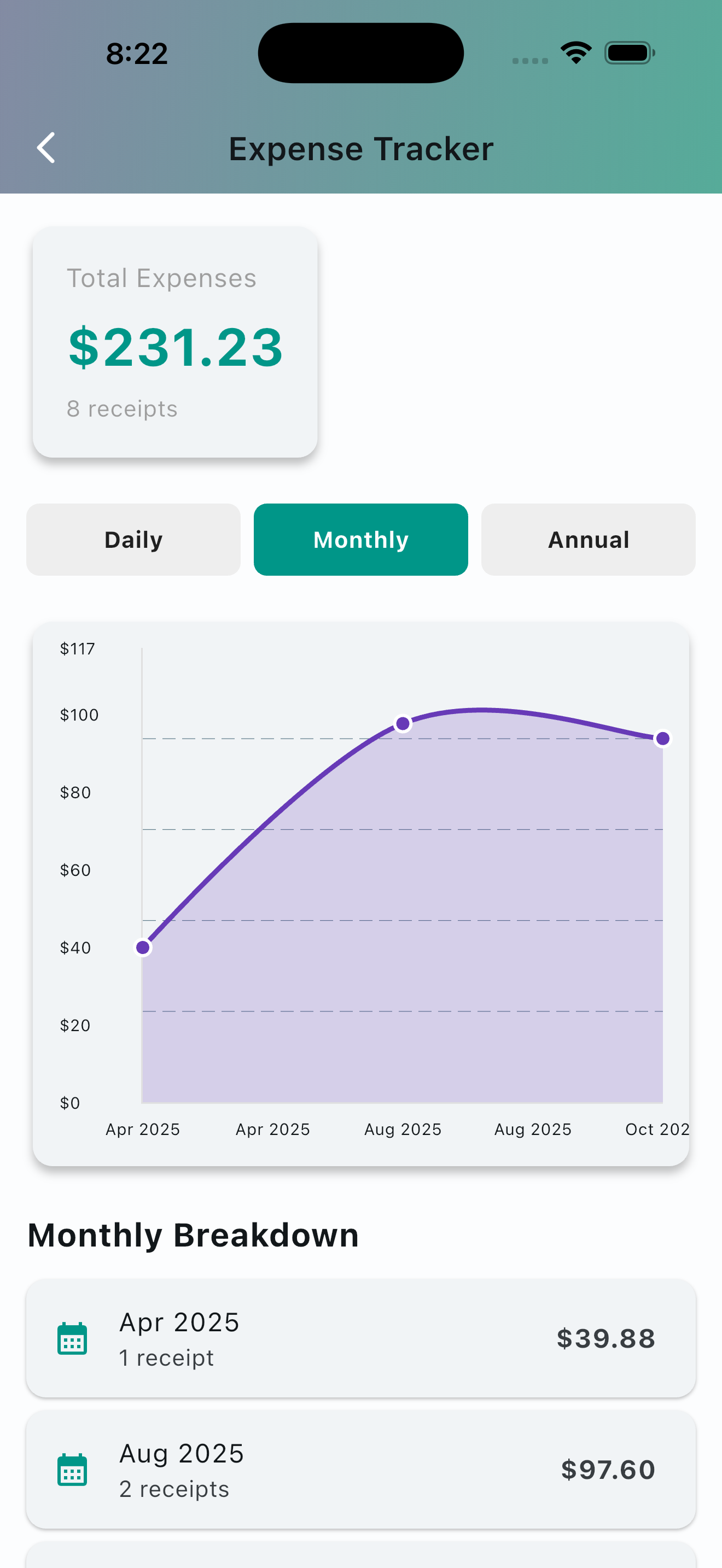Tap the Aug 2025 calendar icon
The height and width of the screenshot is (1568, 722).
(72, 1470)
